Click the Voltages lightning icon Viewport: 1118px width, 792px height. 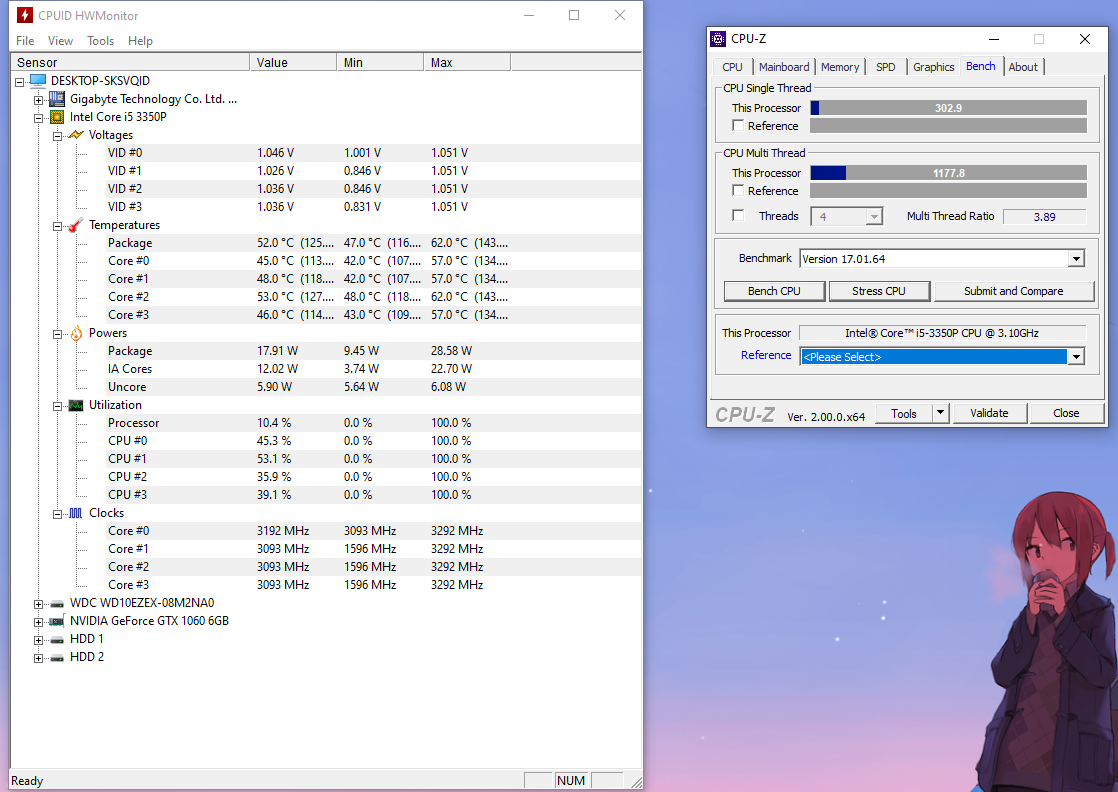(x=76, y=135)
